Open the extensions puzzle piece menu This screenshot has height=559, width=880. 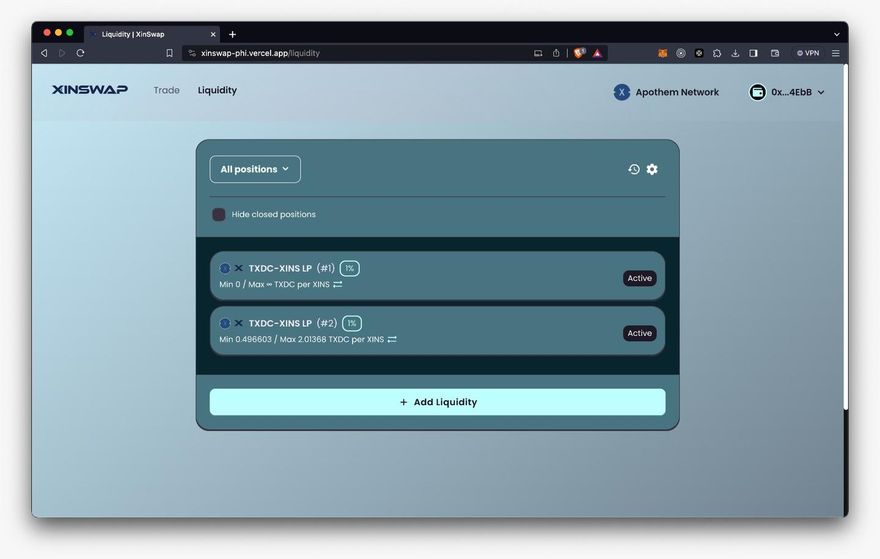717,53
